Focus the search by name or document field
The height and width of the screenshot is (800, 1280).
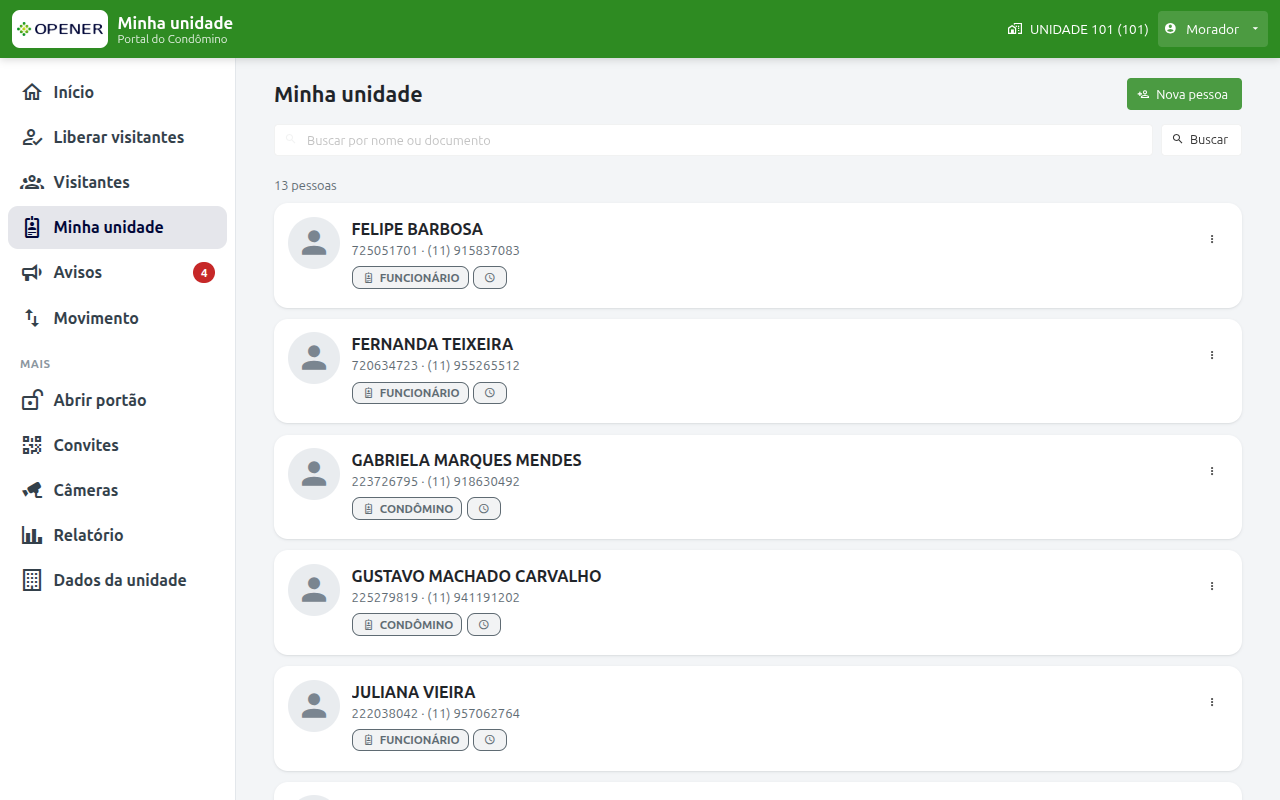[713, 140]
